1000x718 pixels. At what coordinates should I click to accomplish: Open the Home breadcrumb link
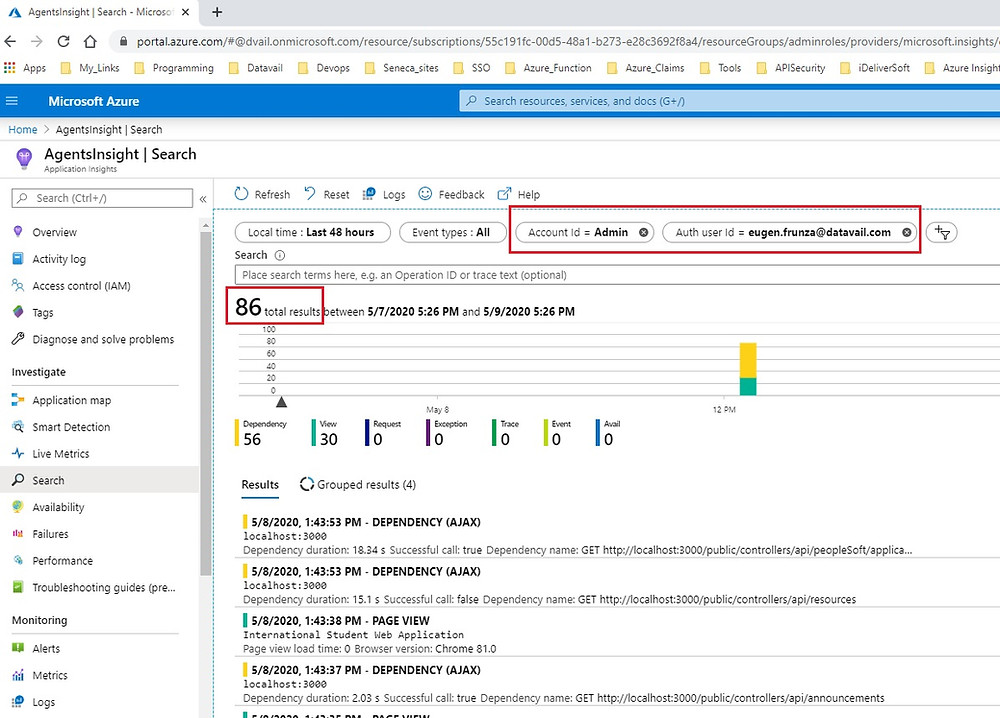pyautogui.click(x=22, y=129)
